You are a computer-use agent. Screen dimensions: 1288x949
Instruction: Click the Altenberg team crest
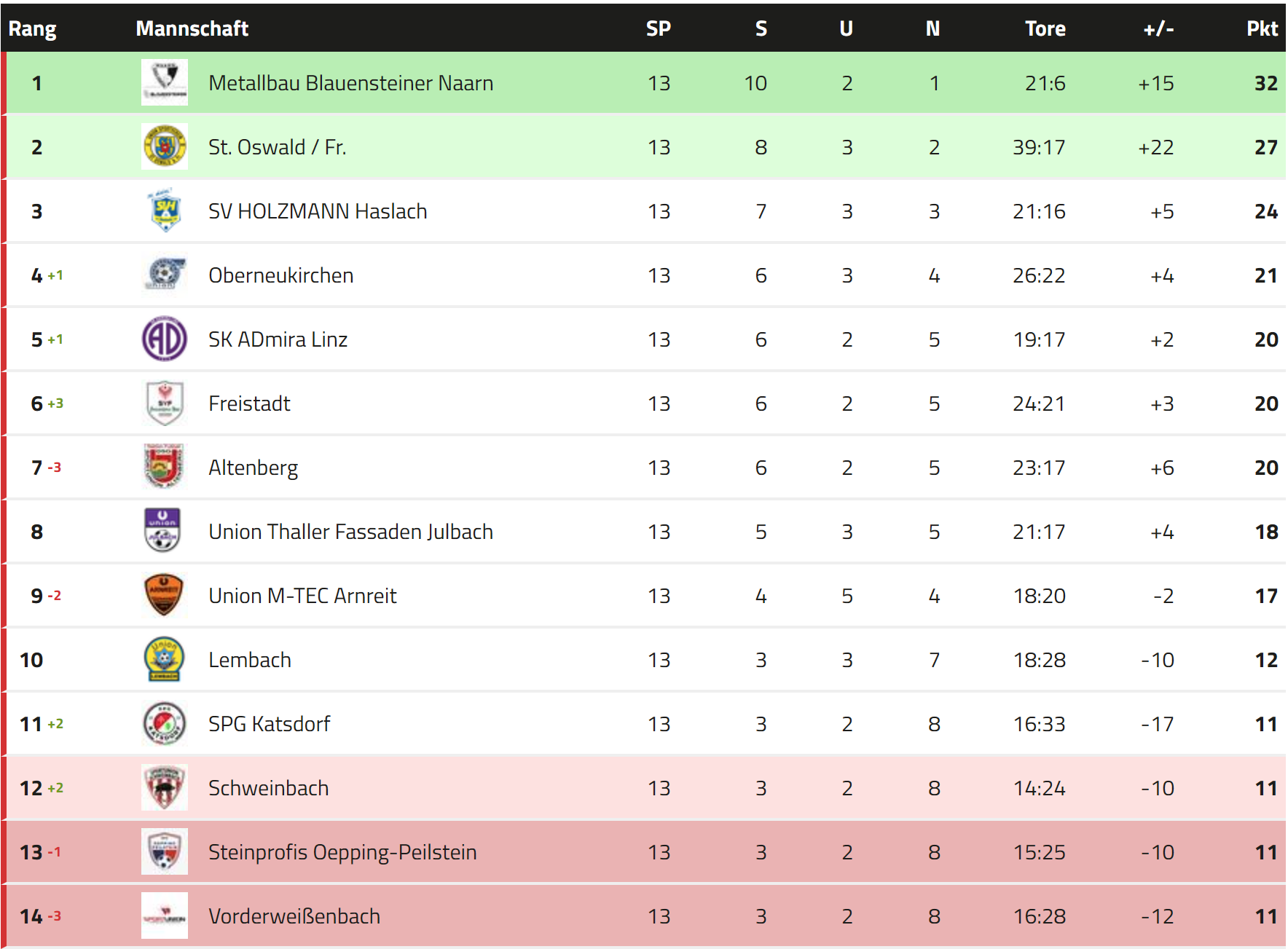pos(165,468)
